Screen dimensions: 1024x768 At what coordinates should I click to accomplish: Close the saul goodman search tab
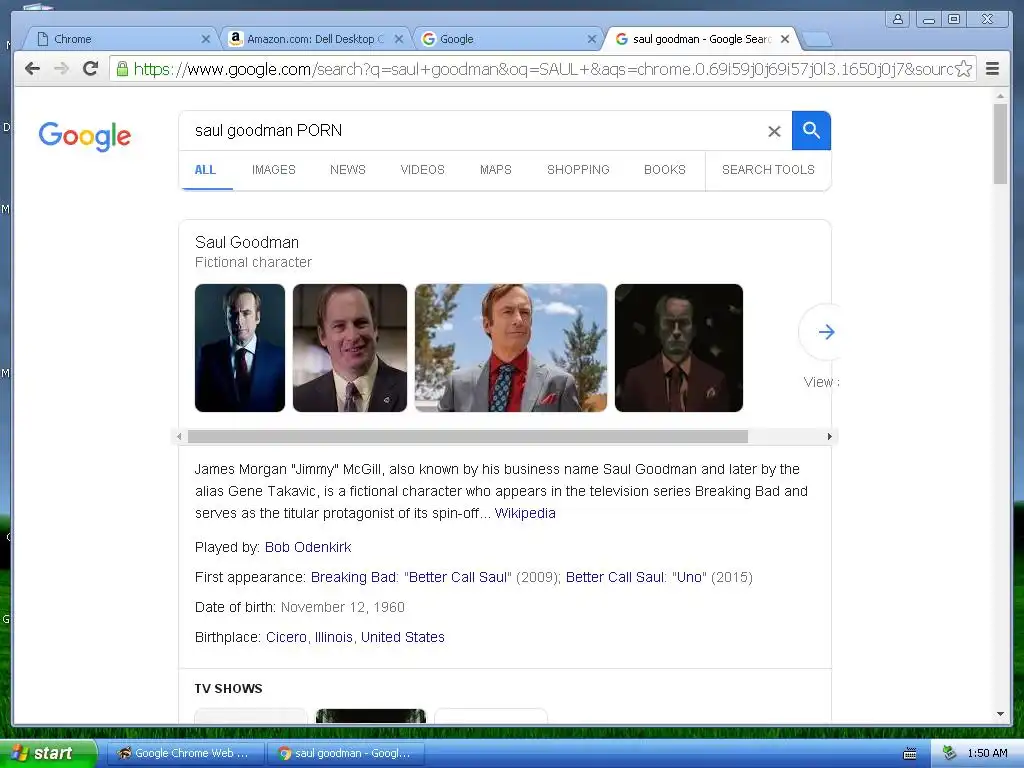click(x=785, y=39)
